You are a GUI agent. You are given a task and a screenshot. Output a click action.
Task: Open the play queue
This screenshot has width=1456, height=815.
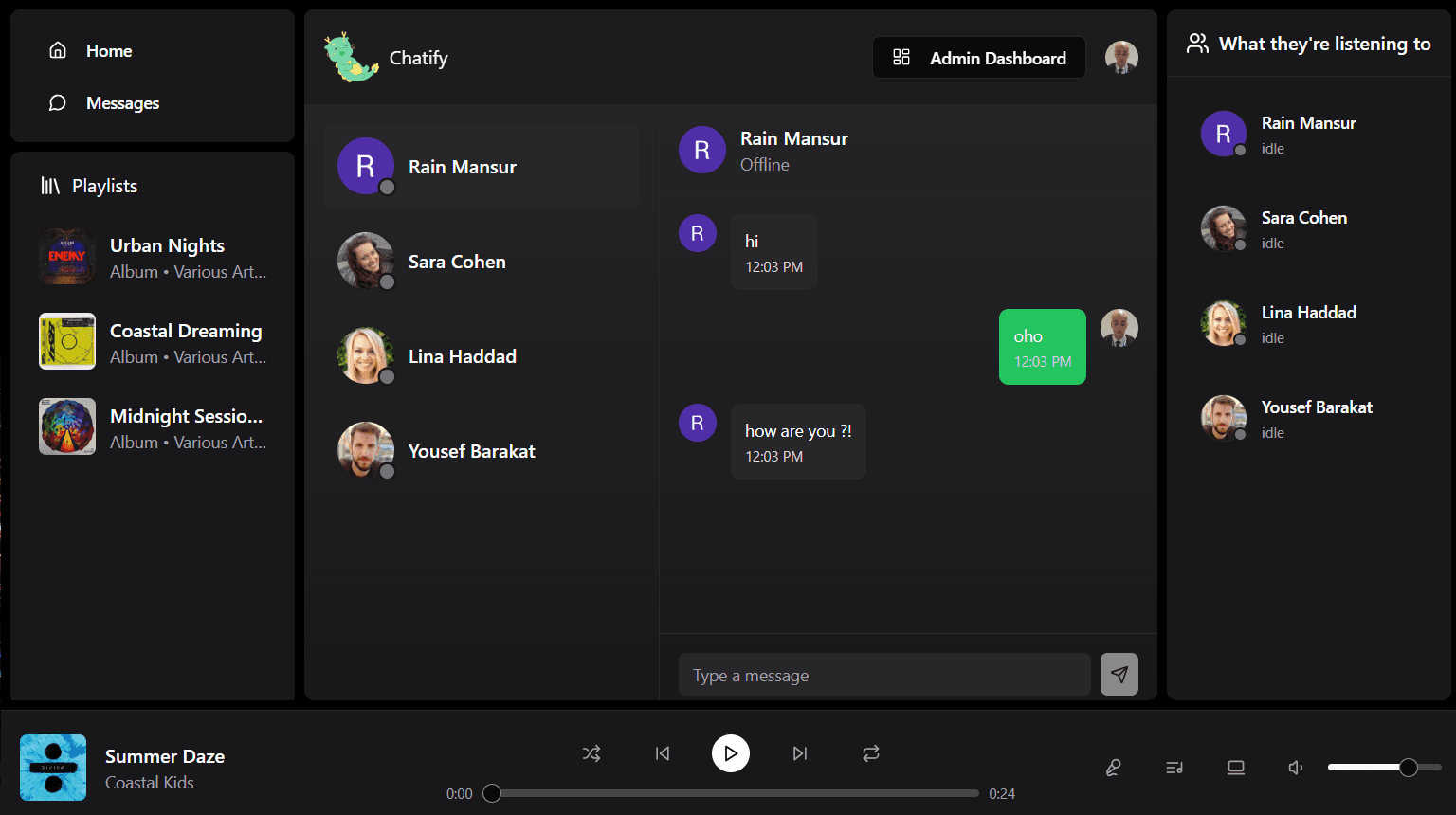tap(1174, 768)
